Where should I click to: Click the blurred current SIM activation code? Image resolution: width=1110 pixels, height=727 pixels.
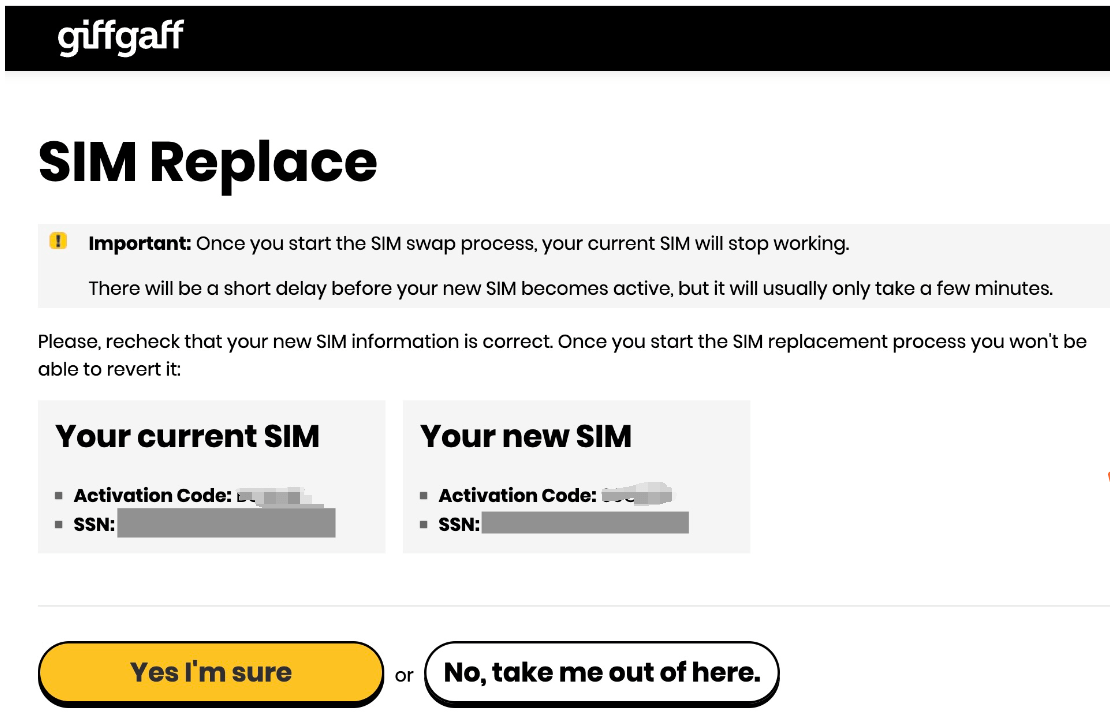pyautogui.click(x=272, y=494)
